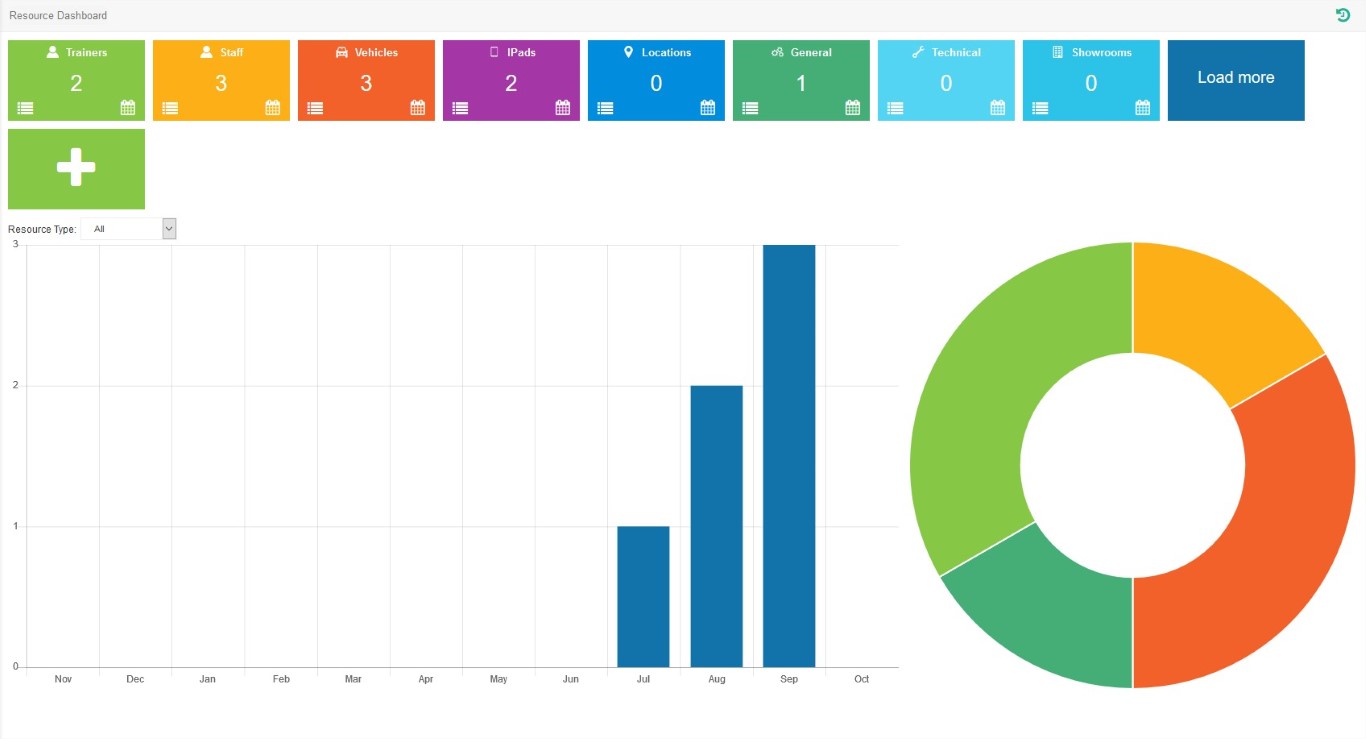
Task: Open the Locations tile title
Action: (x=666, y=52)
